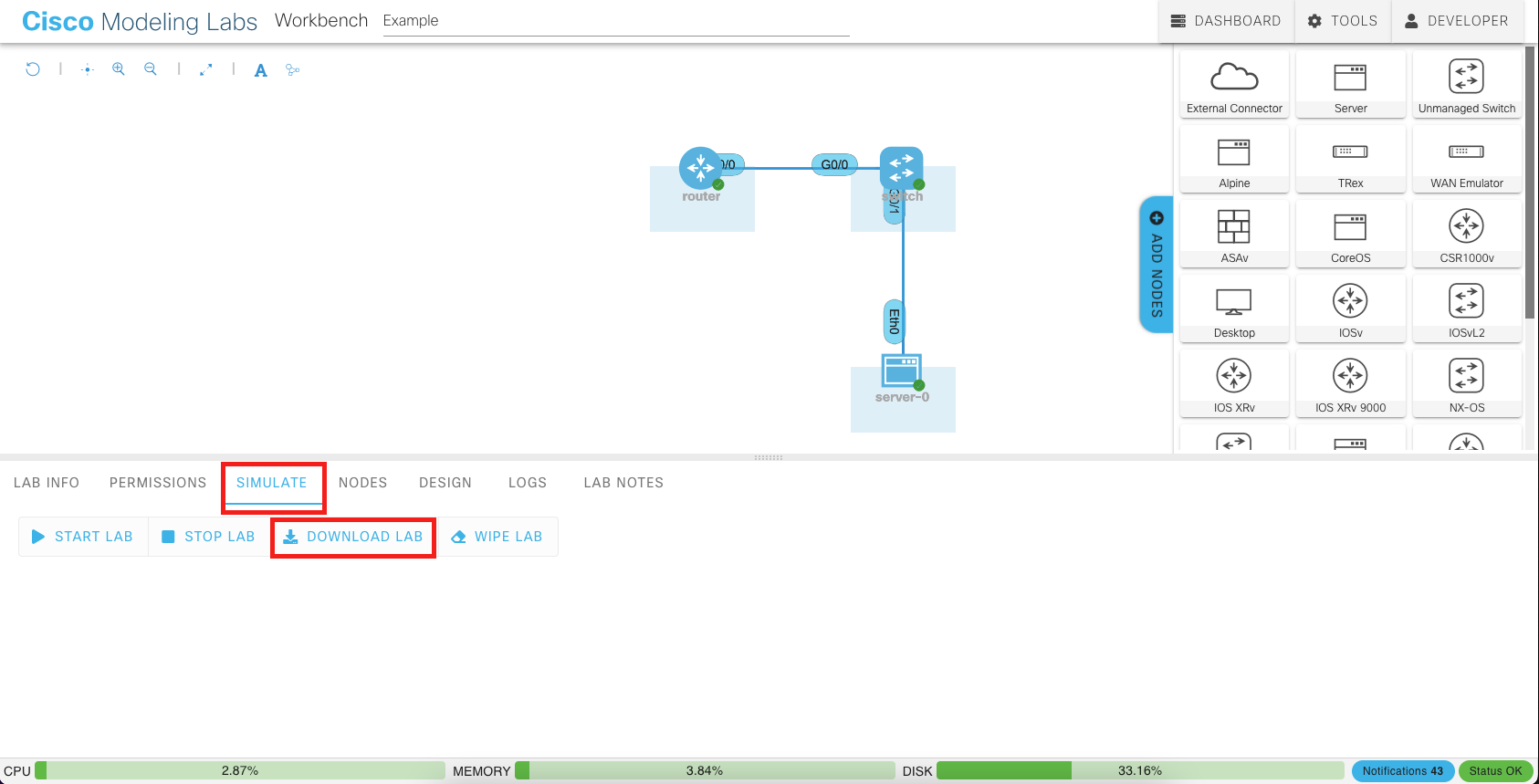Click the G0/0 interface label near switch

click(834, 164)
